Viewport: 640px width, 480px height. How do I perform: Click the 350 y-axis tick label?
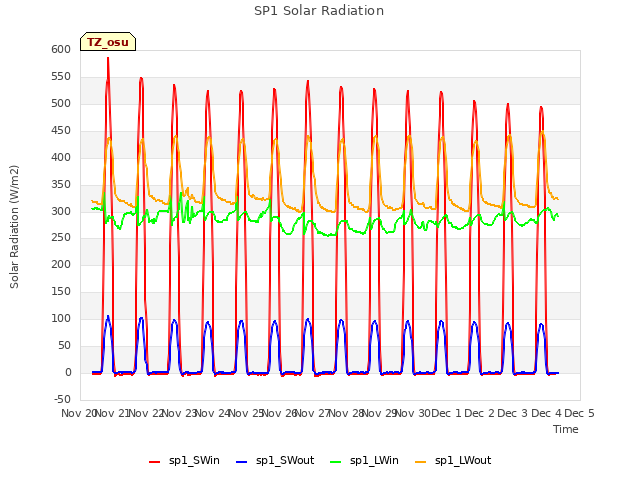click(x=61, y=184)
